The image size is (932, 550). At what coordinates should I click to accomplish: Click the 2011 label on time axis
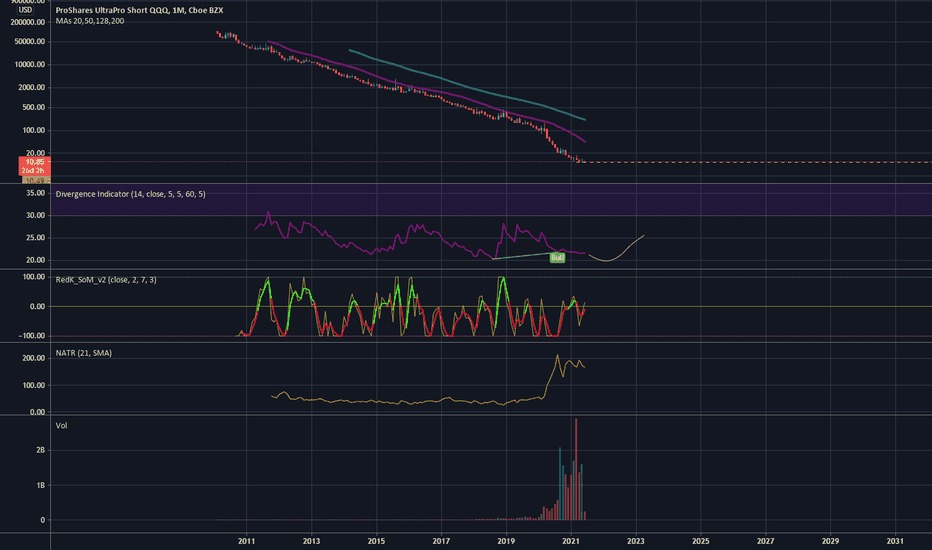coord(246,540)
